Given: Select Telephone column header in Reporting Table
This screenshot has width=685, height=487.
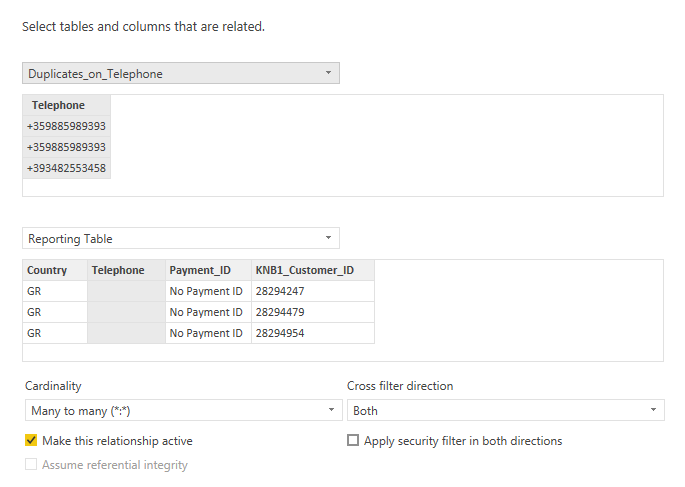Looking at the screenshot, I should (126, 270).
